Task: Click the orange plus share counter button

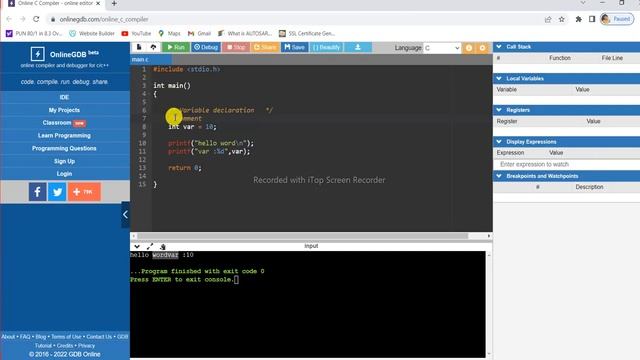Action: click(84, 192)
